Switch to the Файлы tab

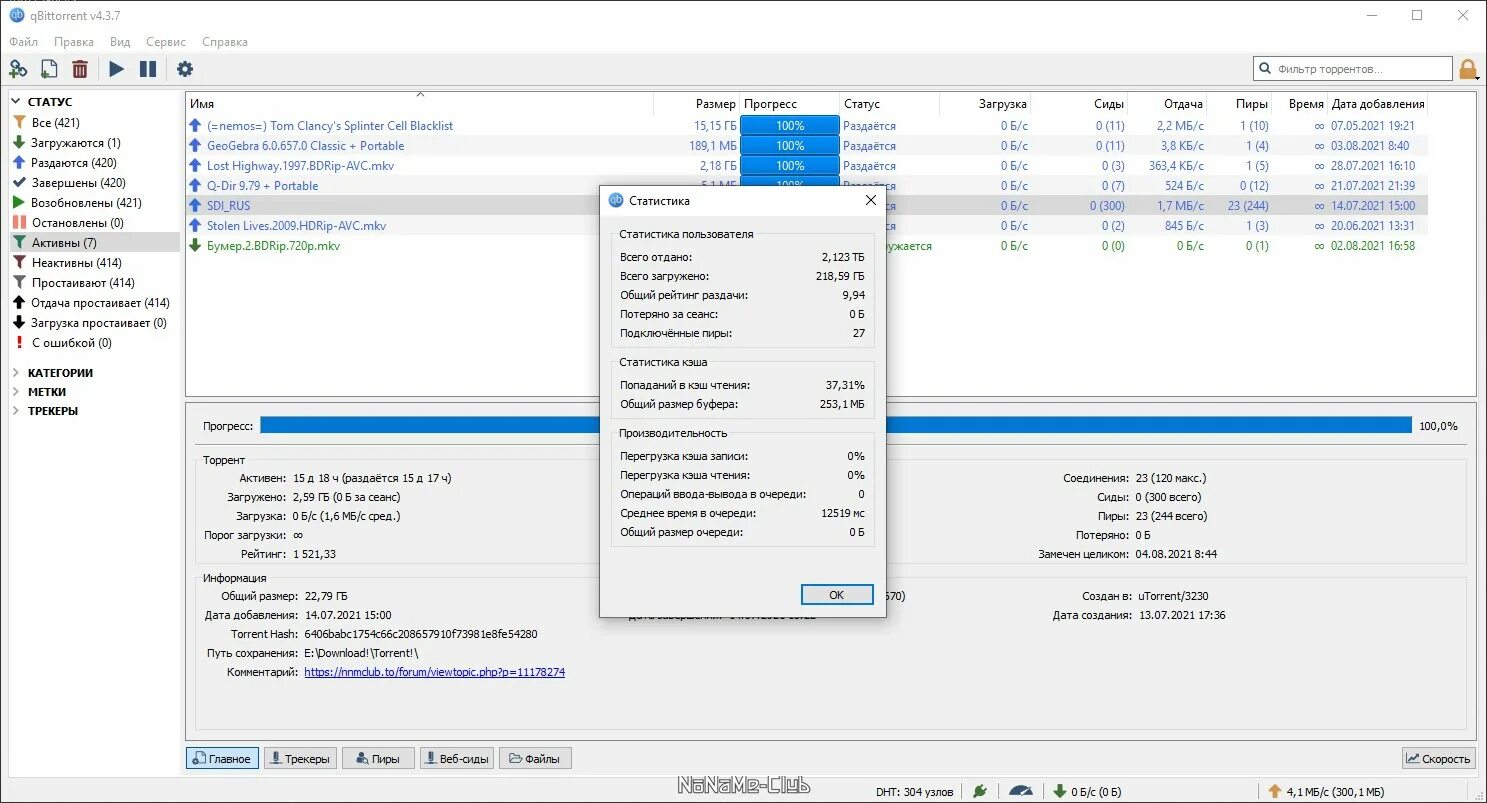pyautogui.click(x=535, y=759)
